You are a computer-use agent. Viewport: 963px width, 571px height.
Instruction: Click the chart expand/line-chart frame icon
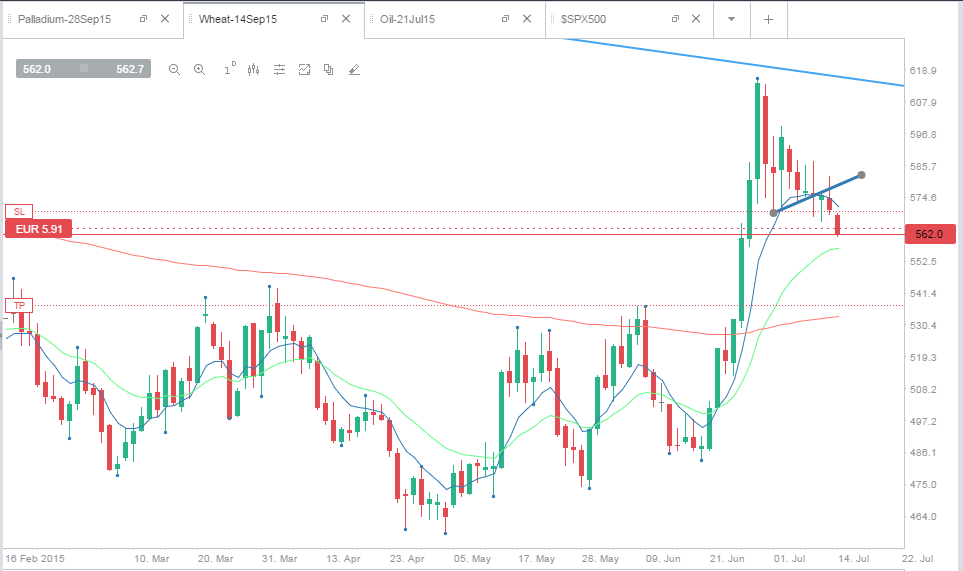(x=305, y=70)
